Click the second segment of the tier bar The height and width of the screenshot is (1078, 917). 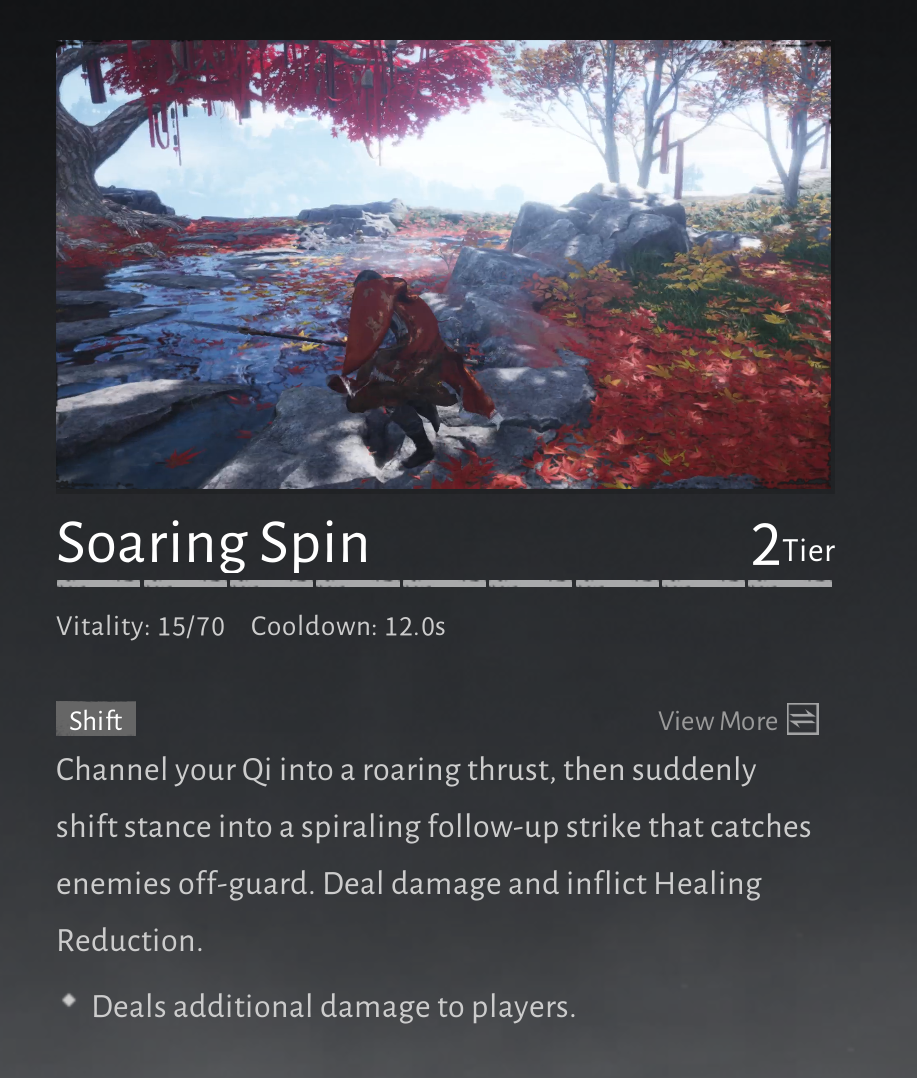(x=185, y=584)
